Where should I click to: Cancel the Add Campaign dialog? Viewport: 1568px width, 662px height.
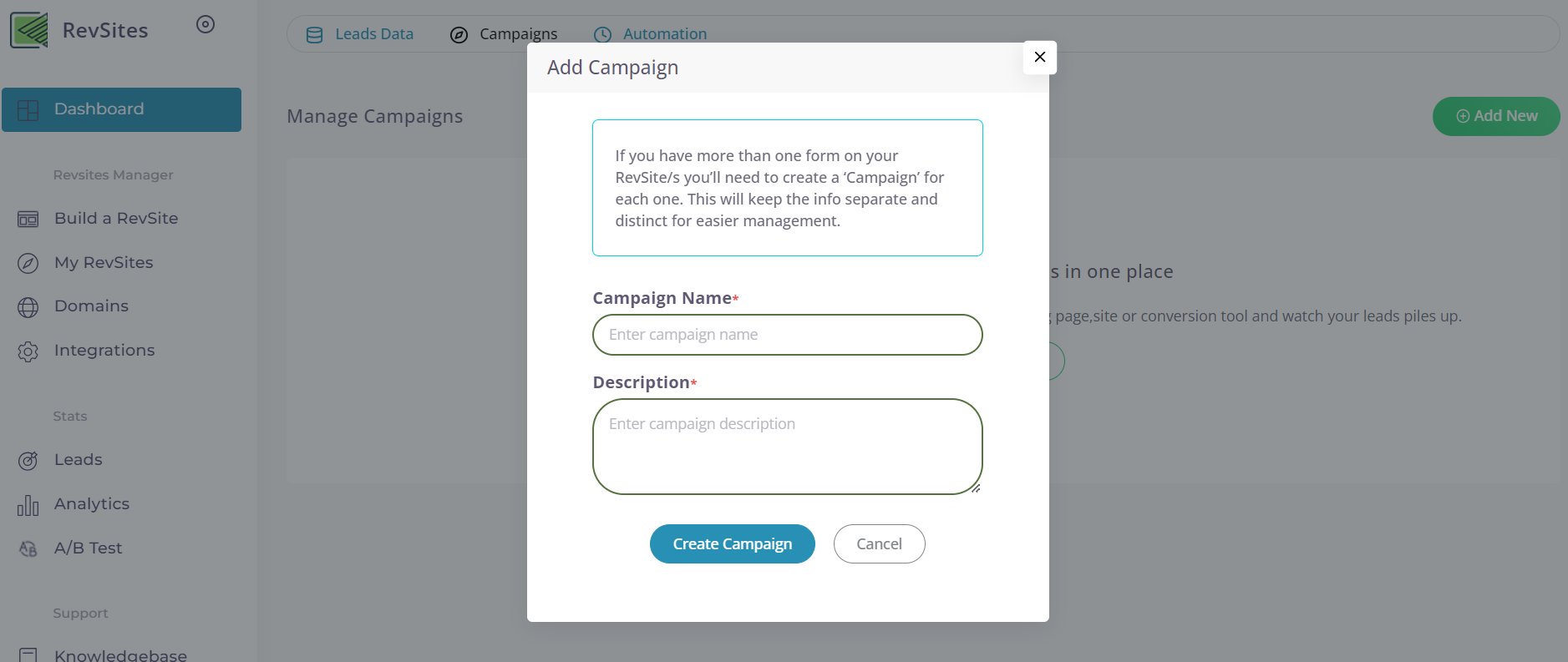[879, 543]
